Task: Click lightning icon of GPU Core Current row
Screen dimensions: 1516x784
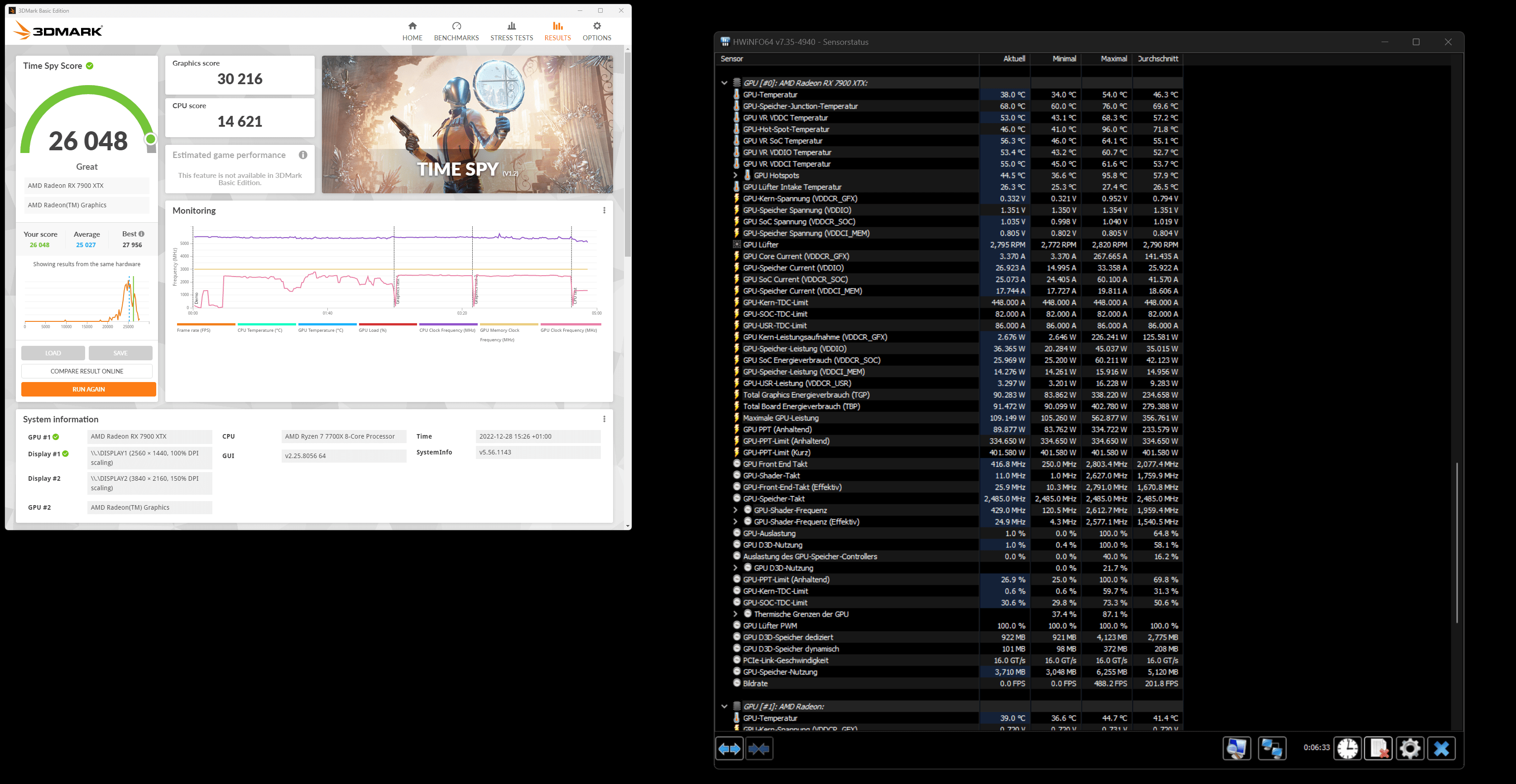Action: (736, 256)
